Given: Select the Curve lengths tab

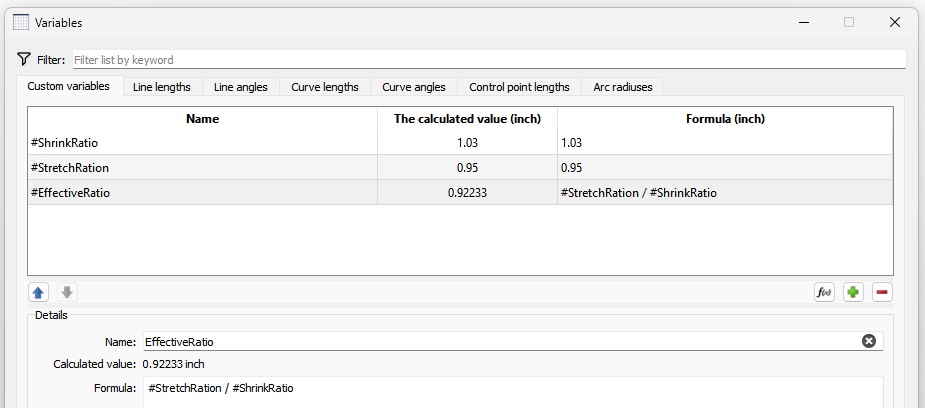Looking at the screenshot, I should tap(324, 87).
